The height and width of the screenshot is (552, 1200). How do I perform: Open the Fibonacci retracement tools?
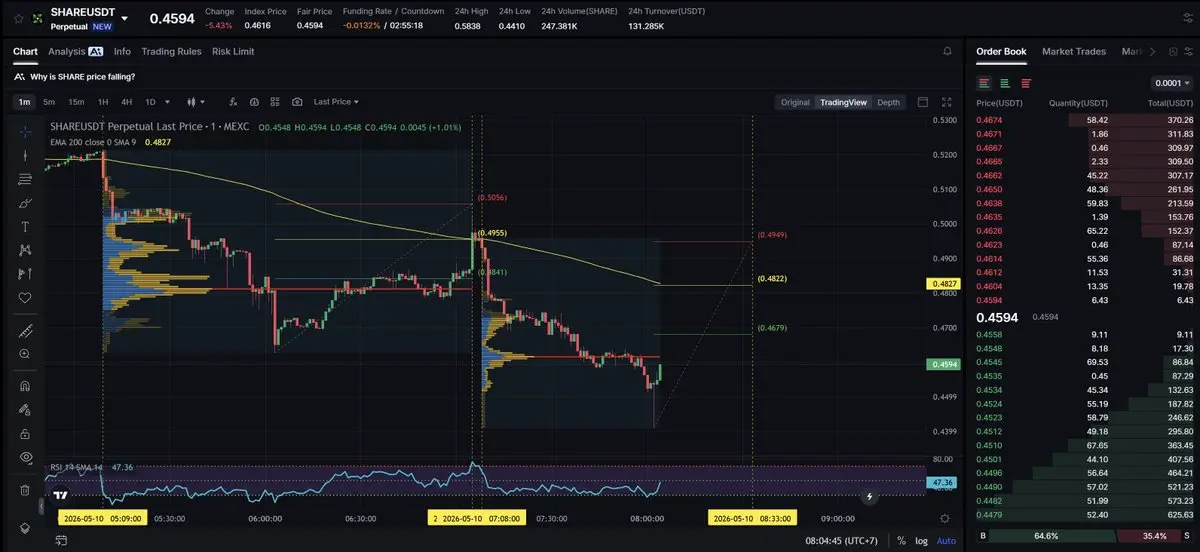[x=25, y=179]
